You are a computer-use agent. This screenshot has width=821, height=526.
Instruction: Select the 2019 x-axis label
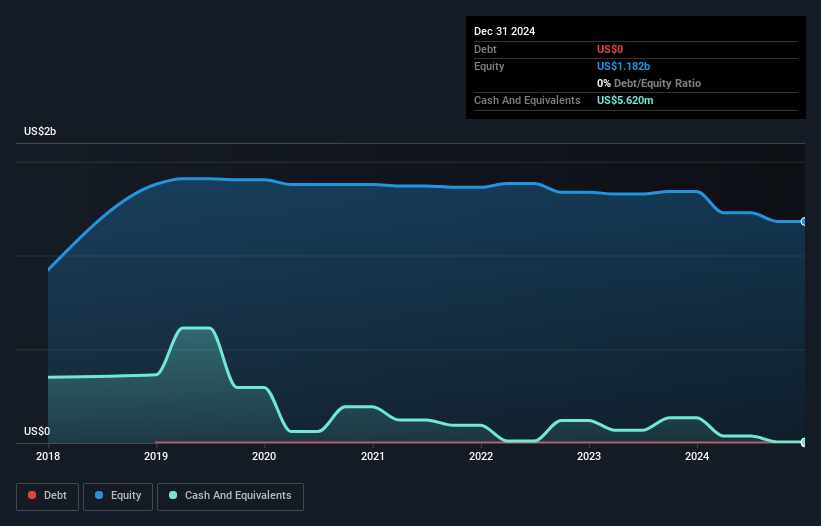(x=156, y=457)
